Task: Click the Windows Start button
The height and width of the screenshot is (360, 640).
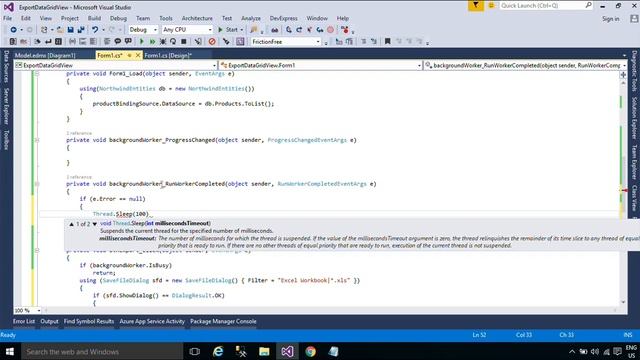Action: 10,351
